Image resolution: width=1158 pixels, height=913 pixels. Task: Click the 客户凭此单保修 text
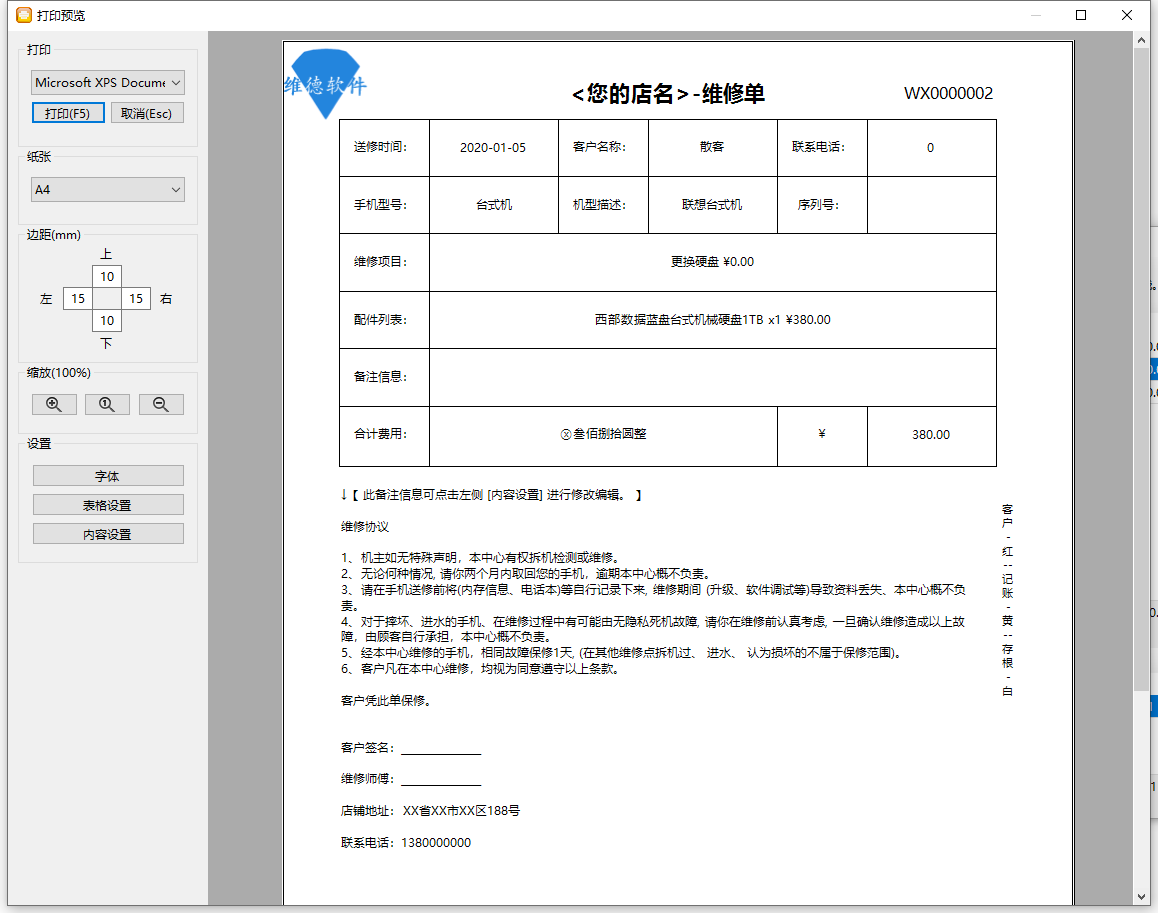coord(386,700)
